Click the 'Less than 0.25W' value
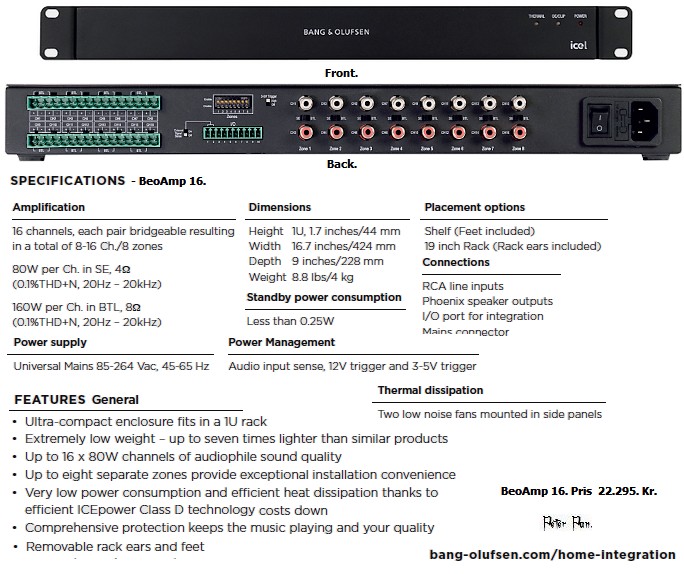The height and width of the screenshot is (574, 684). click(x=291, y=321)
